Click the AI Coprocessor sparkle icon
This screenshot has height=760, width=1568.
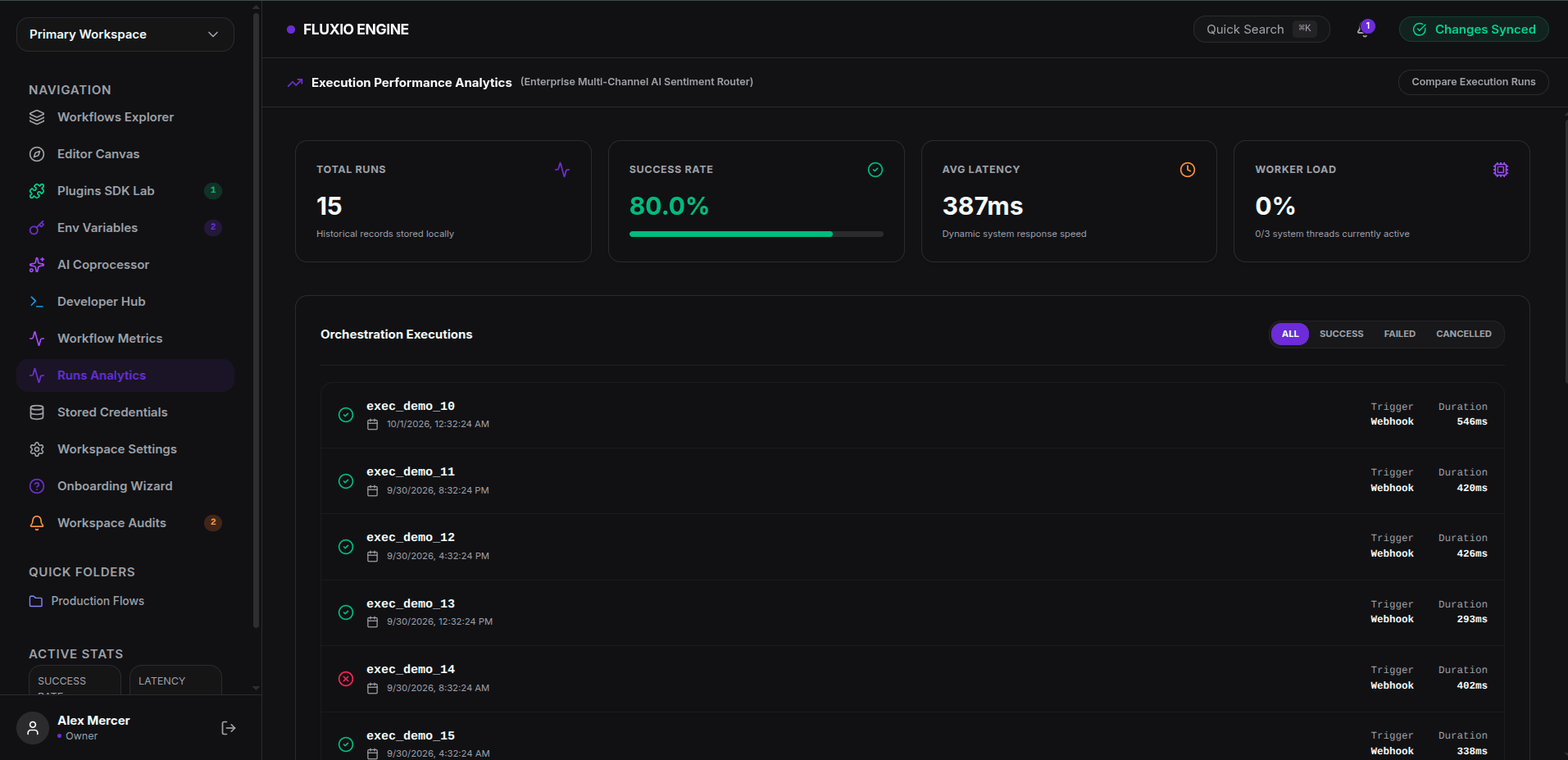pos(37,265)
